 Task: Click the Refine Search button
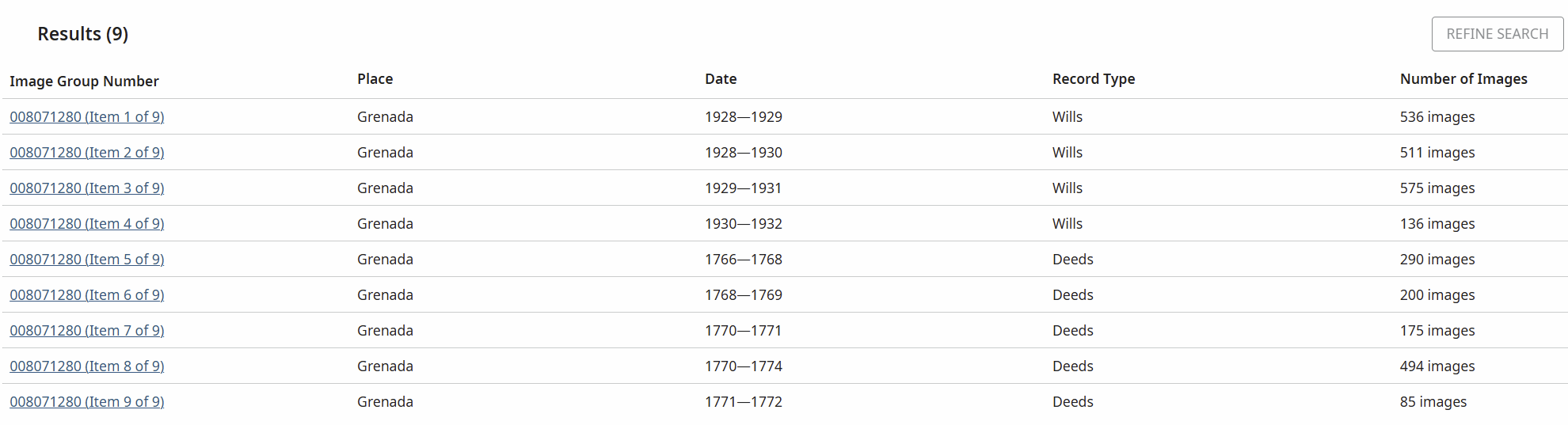coord(1497,34)
